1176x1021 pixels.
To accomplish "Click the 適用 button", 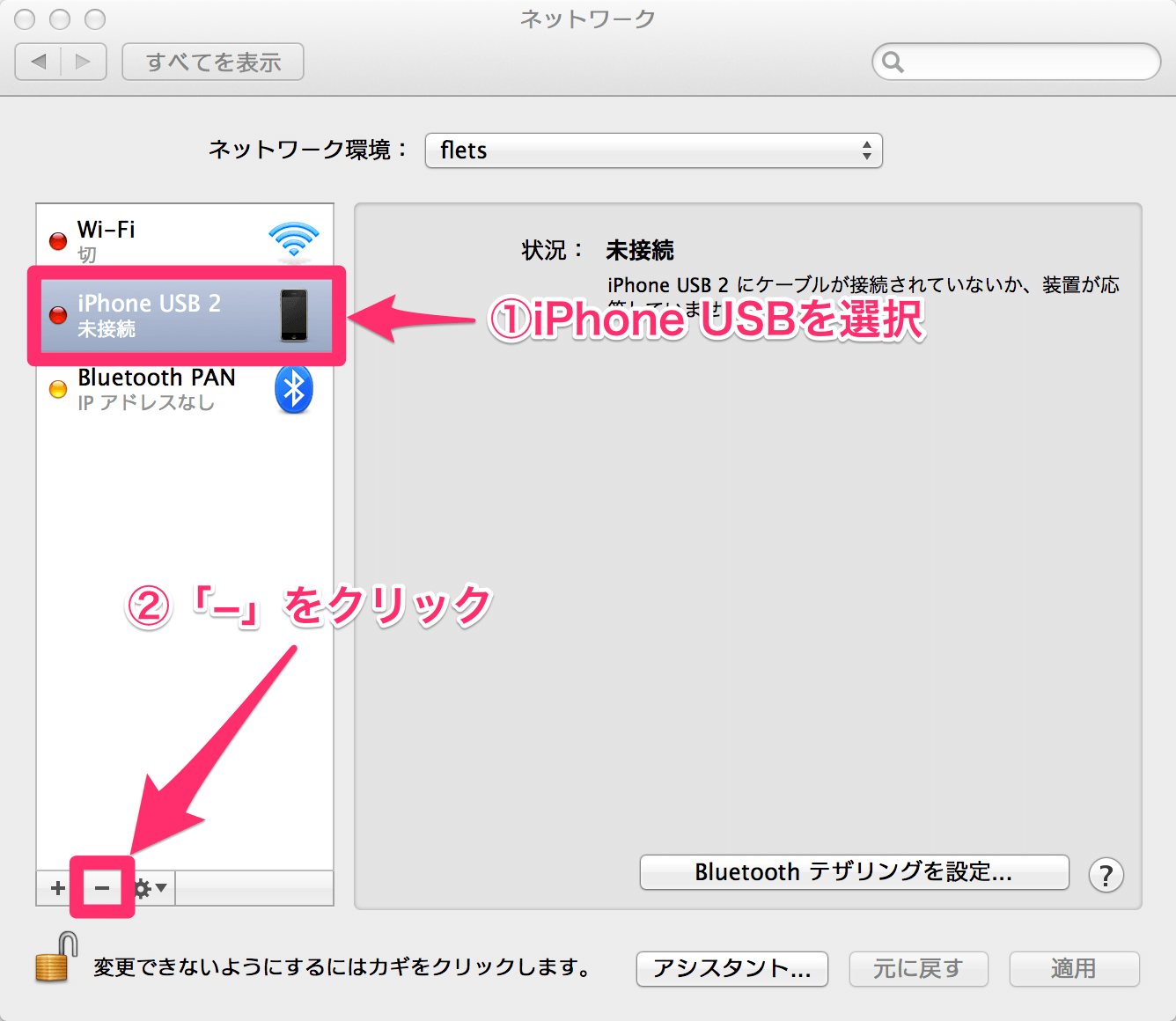I will tap(1074, 968).
